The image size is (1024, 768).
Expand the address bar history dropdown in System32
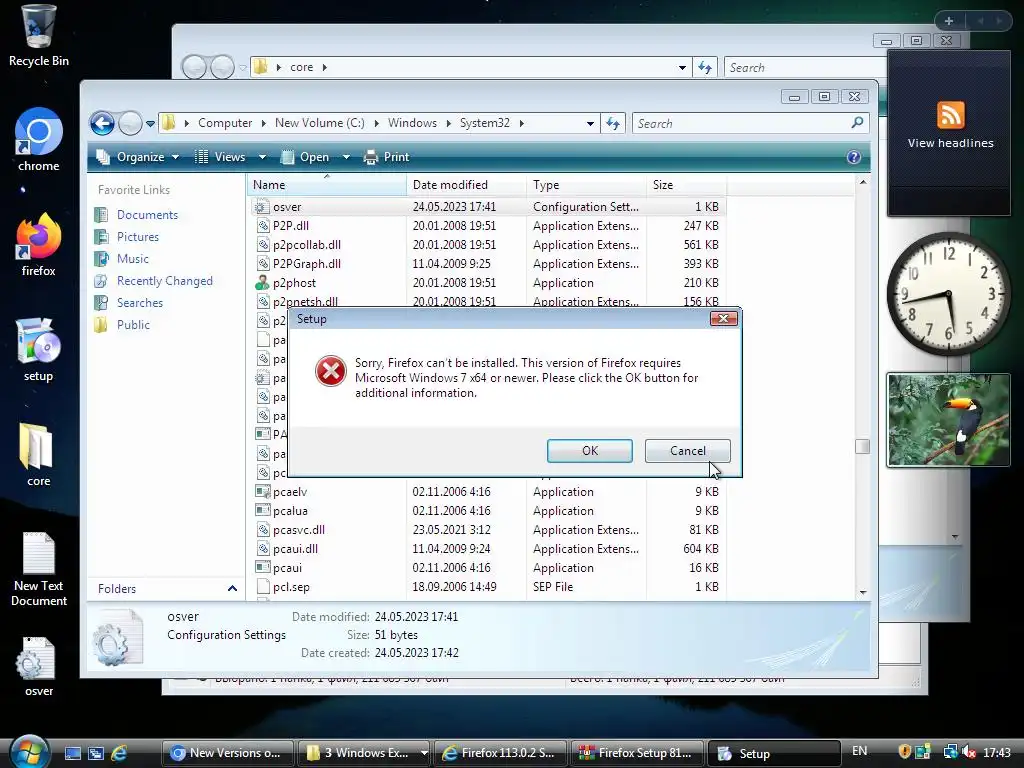click(590, 123)
